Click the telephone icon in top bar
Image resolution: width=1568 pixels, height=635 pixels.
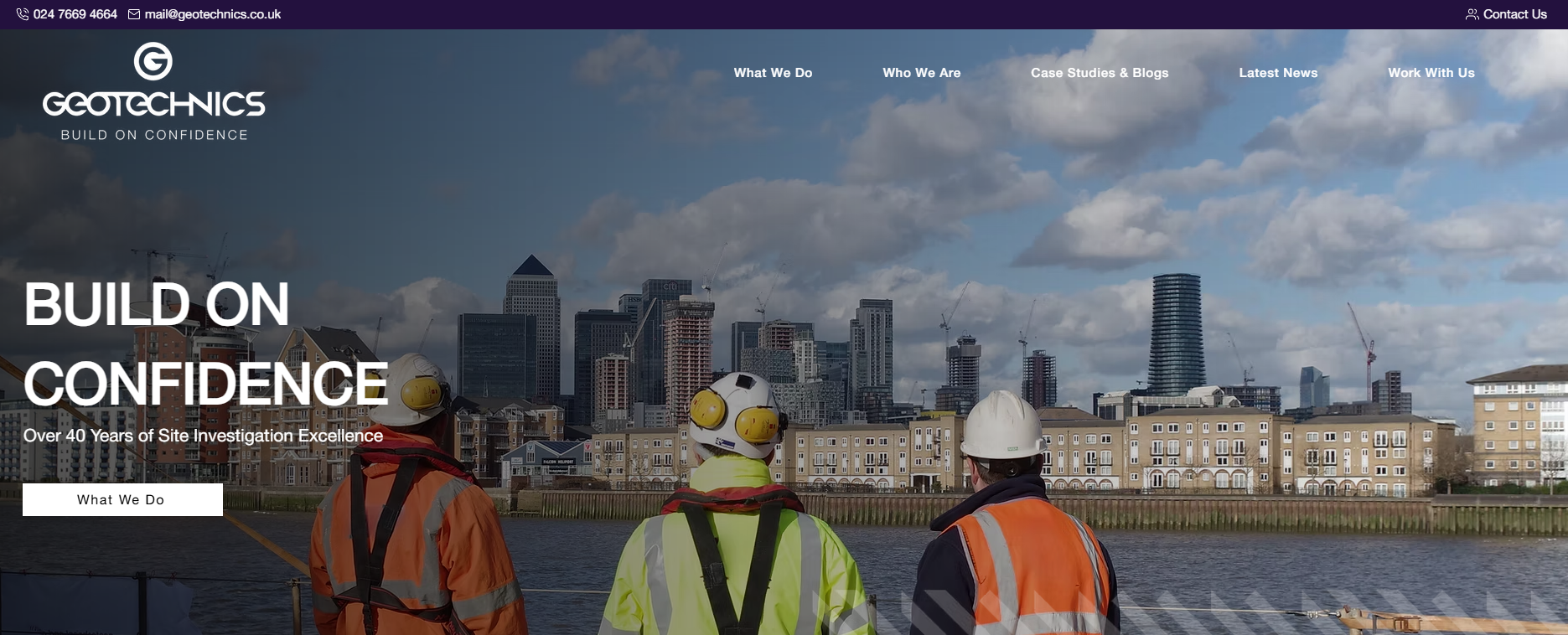pyautogui.click(x=23, y=14)
